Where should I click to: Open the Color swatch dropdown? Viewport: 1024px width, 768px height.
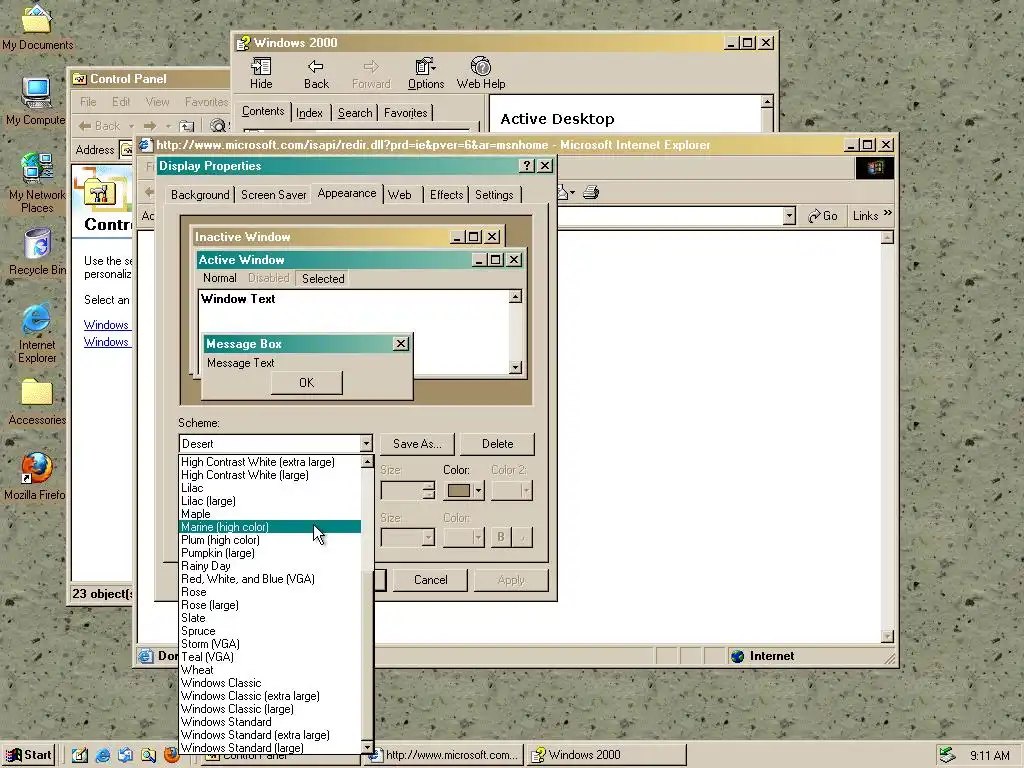[478, 490]
